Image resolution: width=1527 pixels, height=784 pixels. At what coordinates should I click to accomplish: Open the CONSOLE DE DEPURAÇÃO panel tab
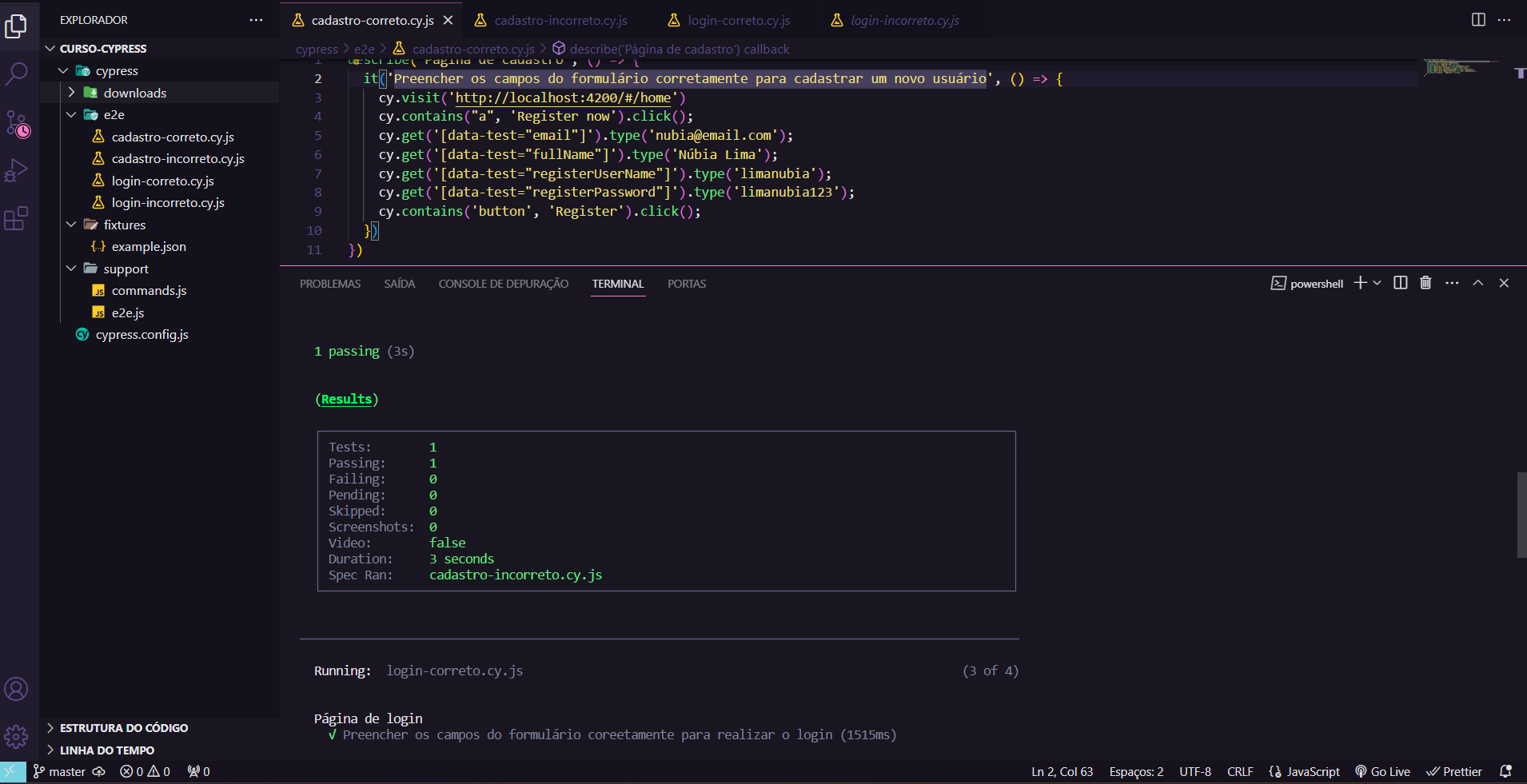click(504, 284)
